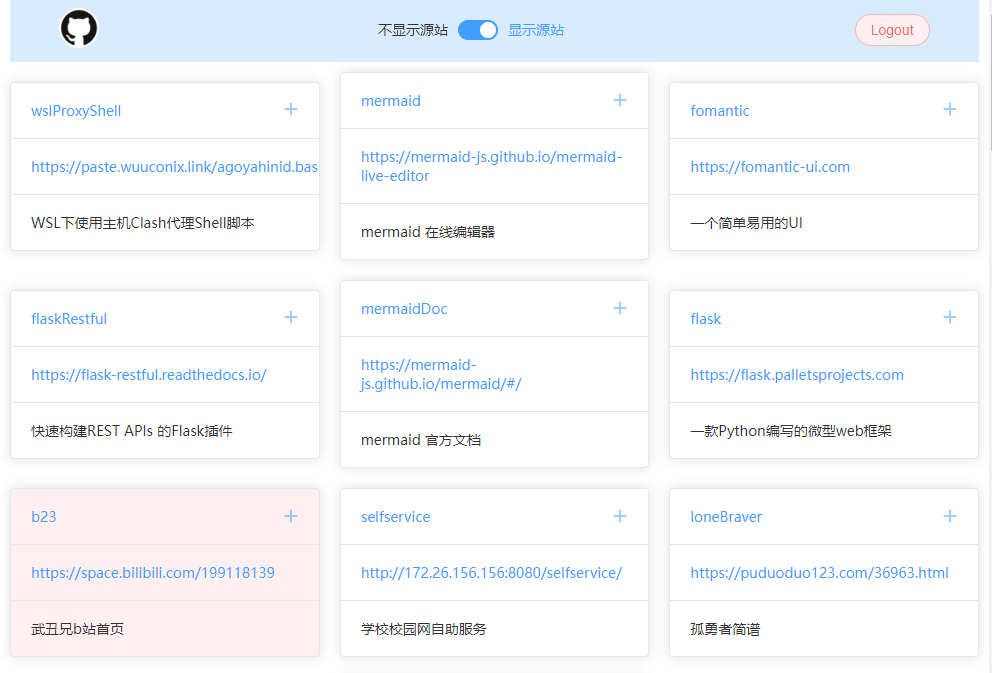Click description '一款Python编写的微型web框架'
The height and width of the screenshot is (673, 992).
(791, 431)
